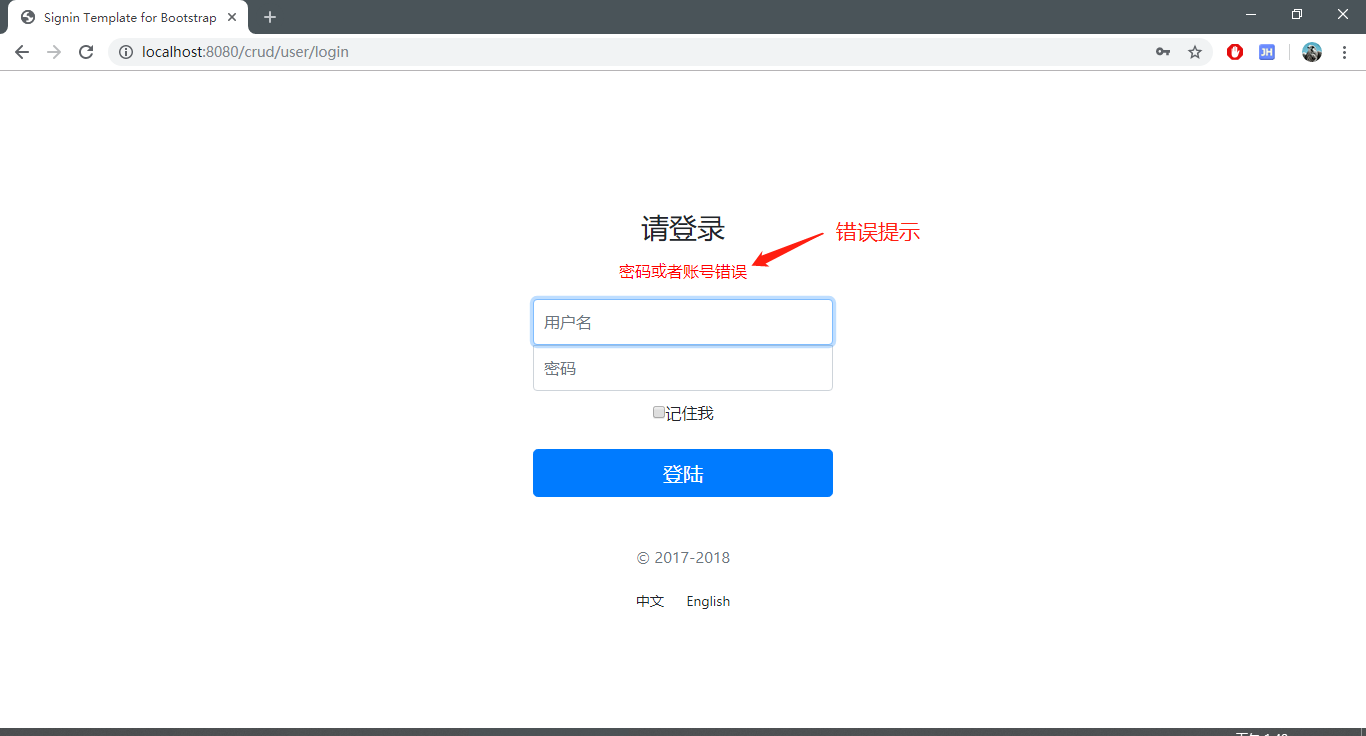Go back using the back arrow
This screenshot has height=736, width=1366.
pos(21,51)
